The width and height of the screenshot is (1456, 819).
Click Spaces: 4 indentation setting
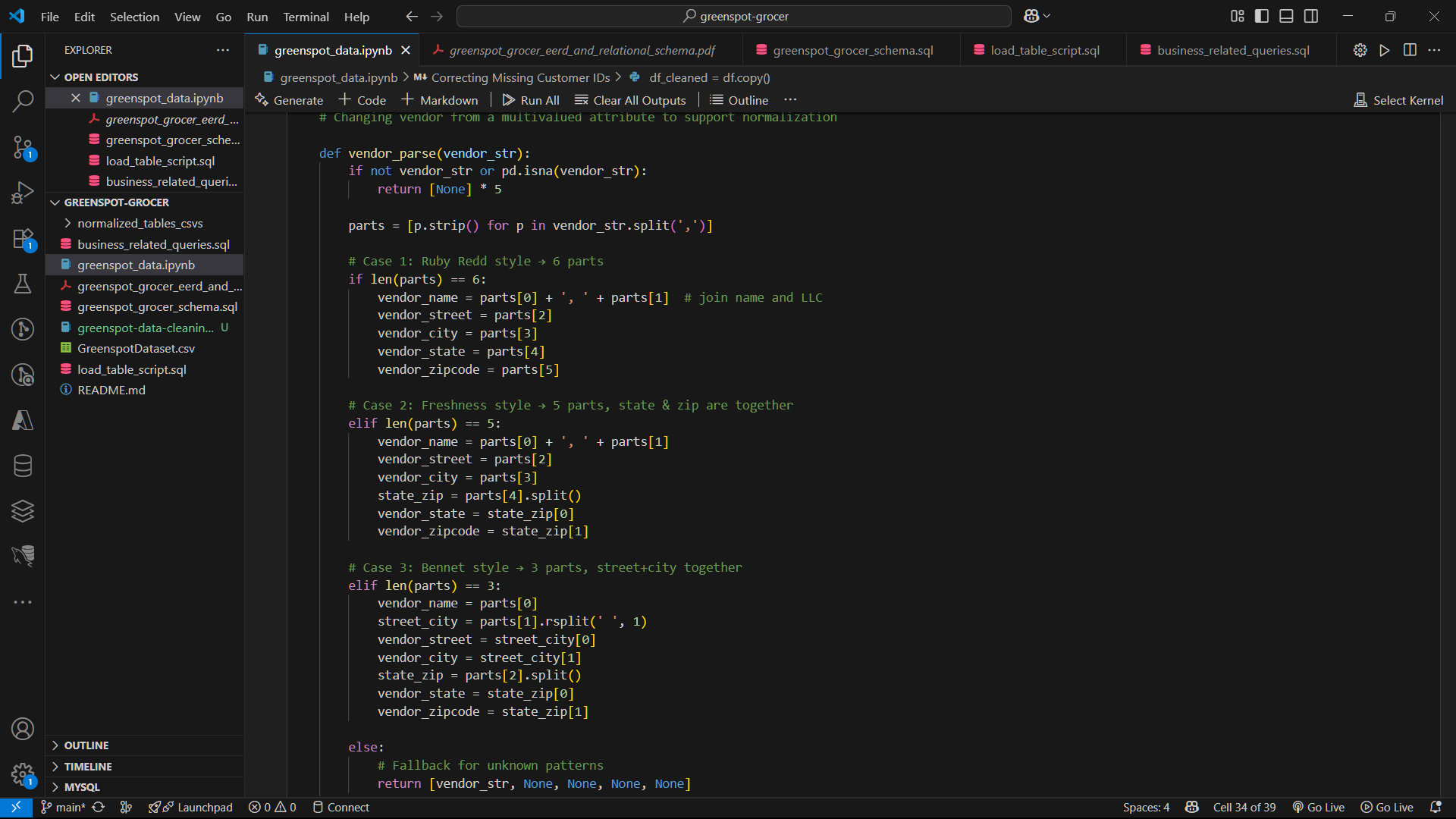[1146, 808]
